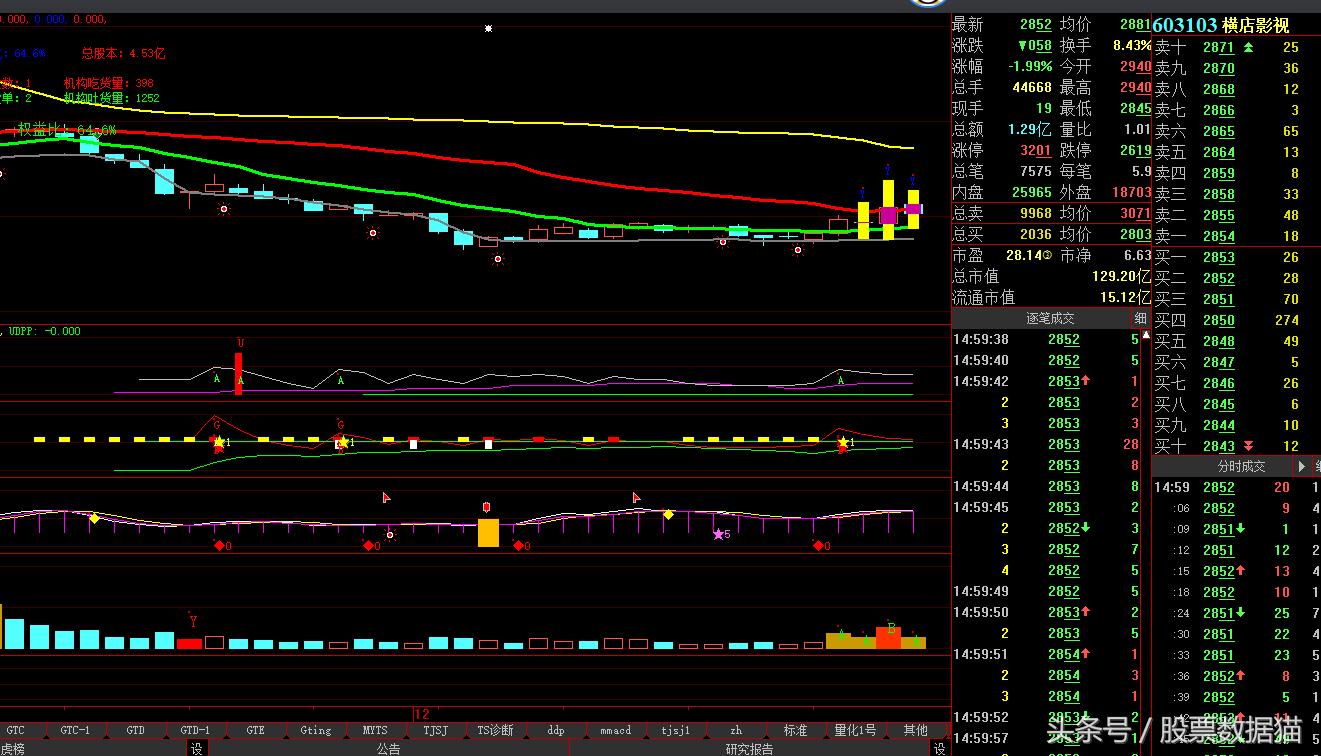Click the green up arrow beside 卖十
The width and height of the screenshot is (1321, 756).
pos(1248,47)
